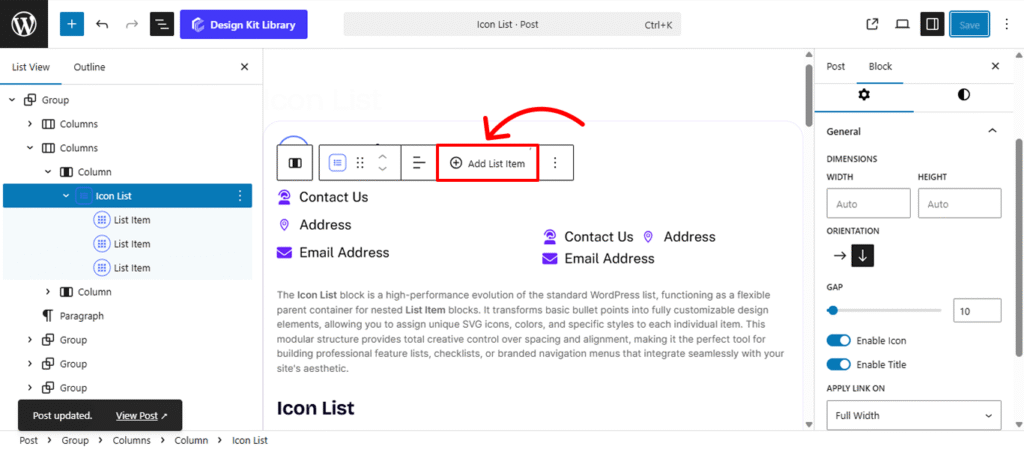Switch to the Outline tab
Viewport: 1024px width, 449px height.
pyautogui.click(x=89, y=67)
